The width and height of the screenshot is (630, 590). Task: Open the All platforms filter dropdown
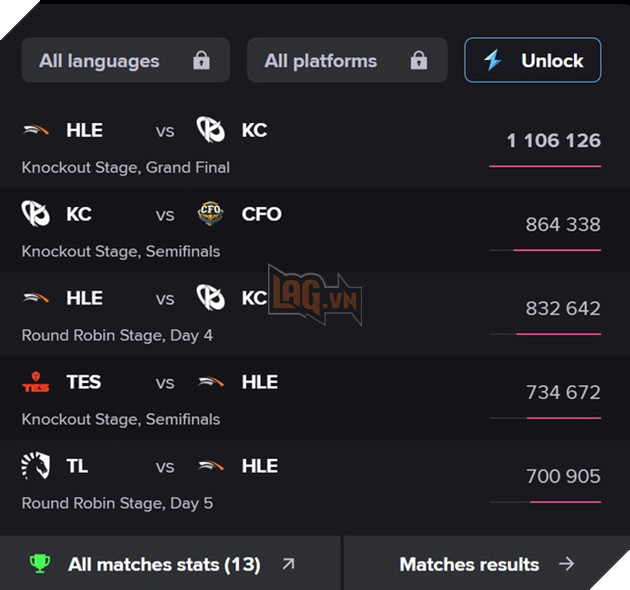point(346,61)
